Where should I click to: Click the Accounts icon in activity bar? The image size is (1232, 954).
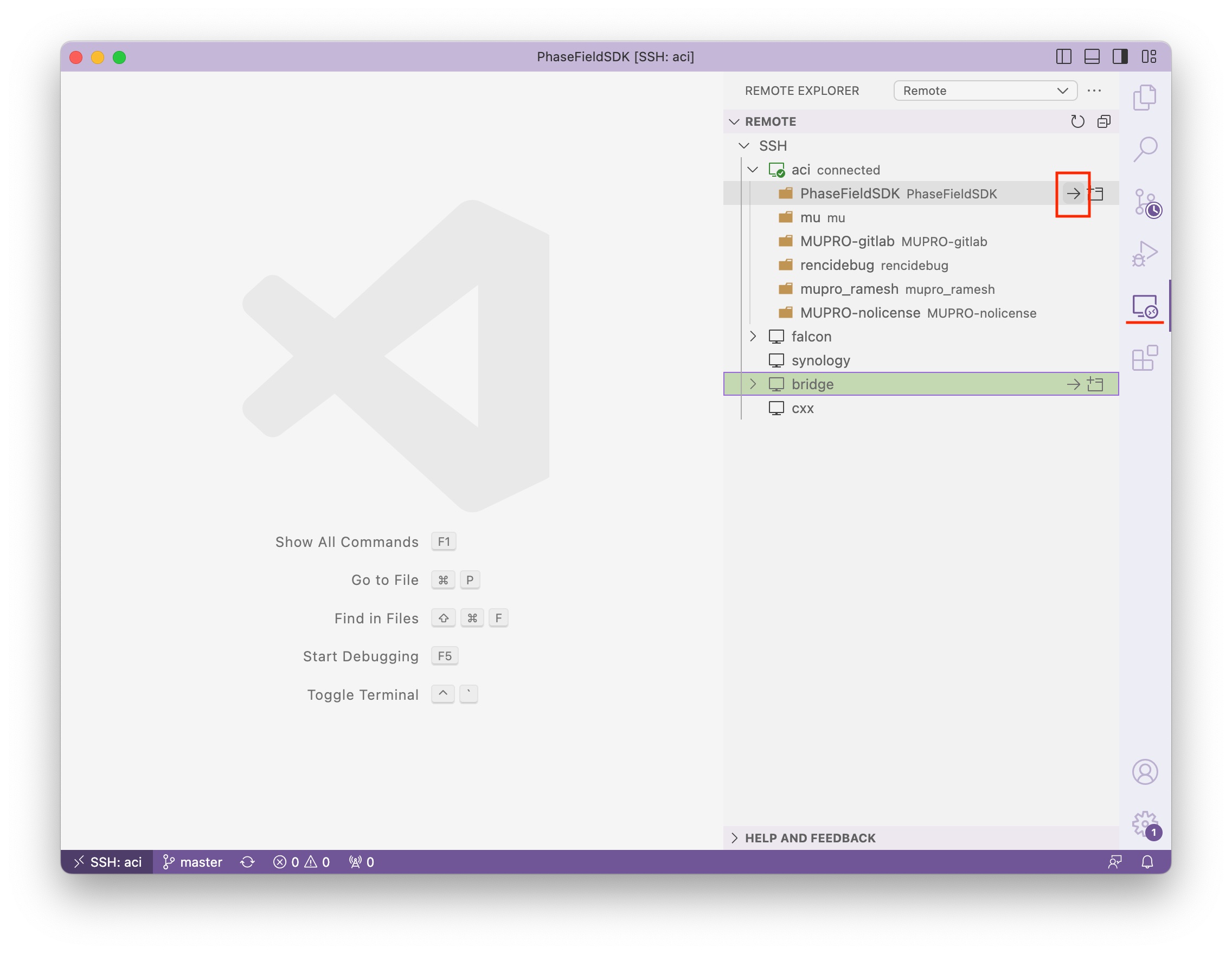[x=1145, y=771]
